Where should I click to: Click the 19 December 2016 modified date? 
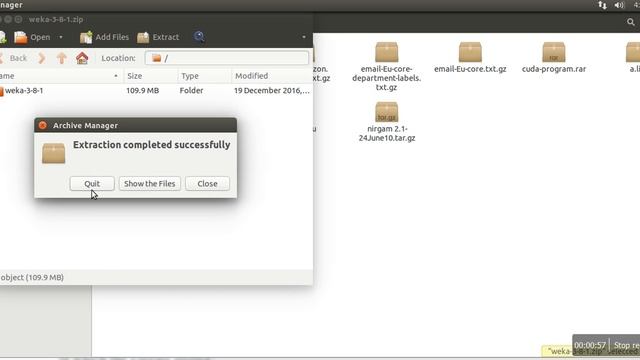coord(271,91)
